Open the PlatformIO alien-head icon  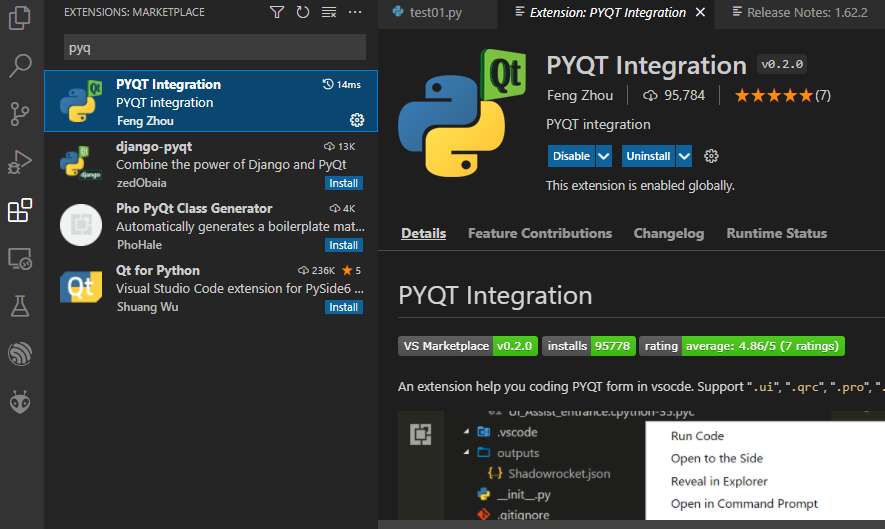click(20, 403)
